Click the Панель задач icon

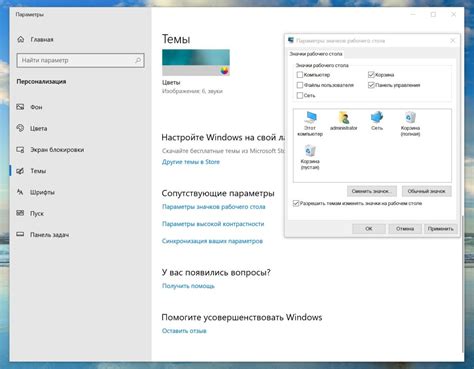20,234
